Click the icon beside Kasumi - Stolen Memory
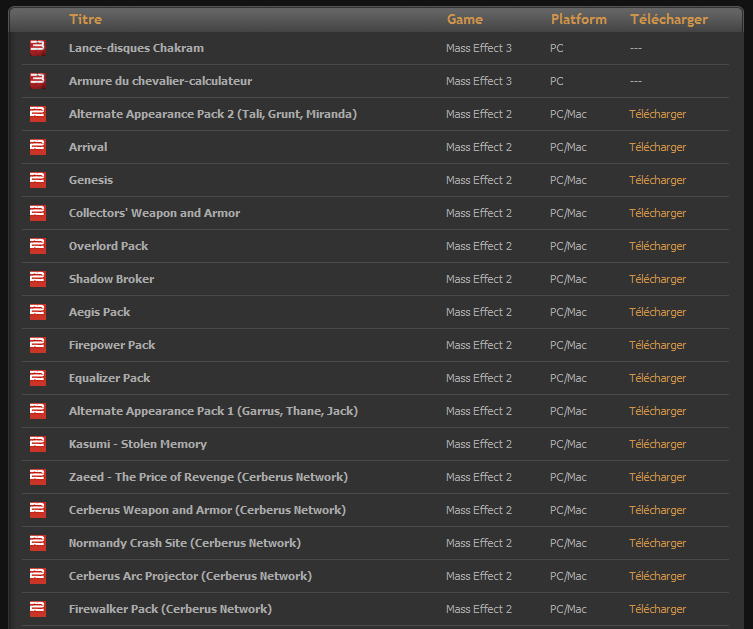 coord(38,444)
